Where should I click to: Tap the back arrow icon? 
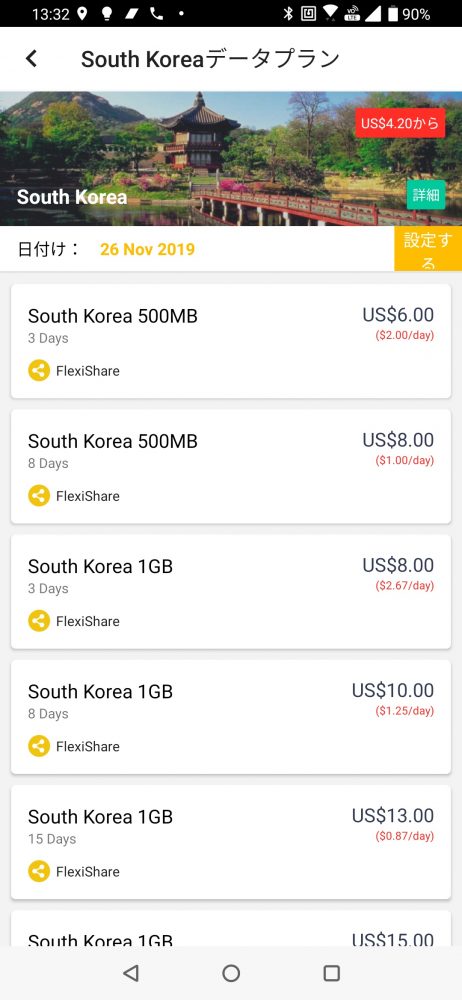point(31,59)
